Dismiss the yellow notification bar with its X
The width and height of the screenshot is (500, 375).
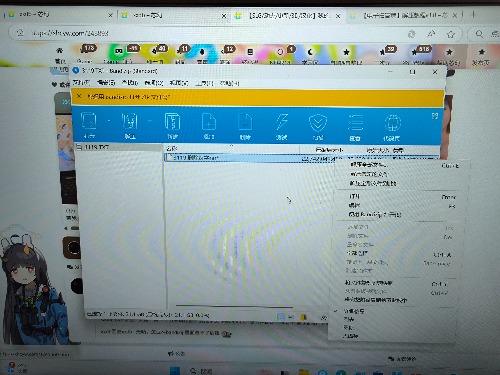pyautogui.click(x=79, y=96)
